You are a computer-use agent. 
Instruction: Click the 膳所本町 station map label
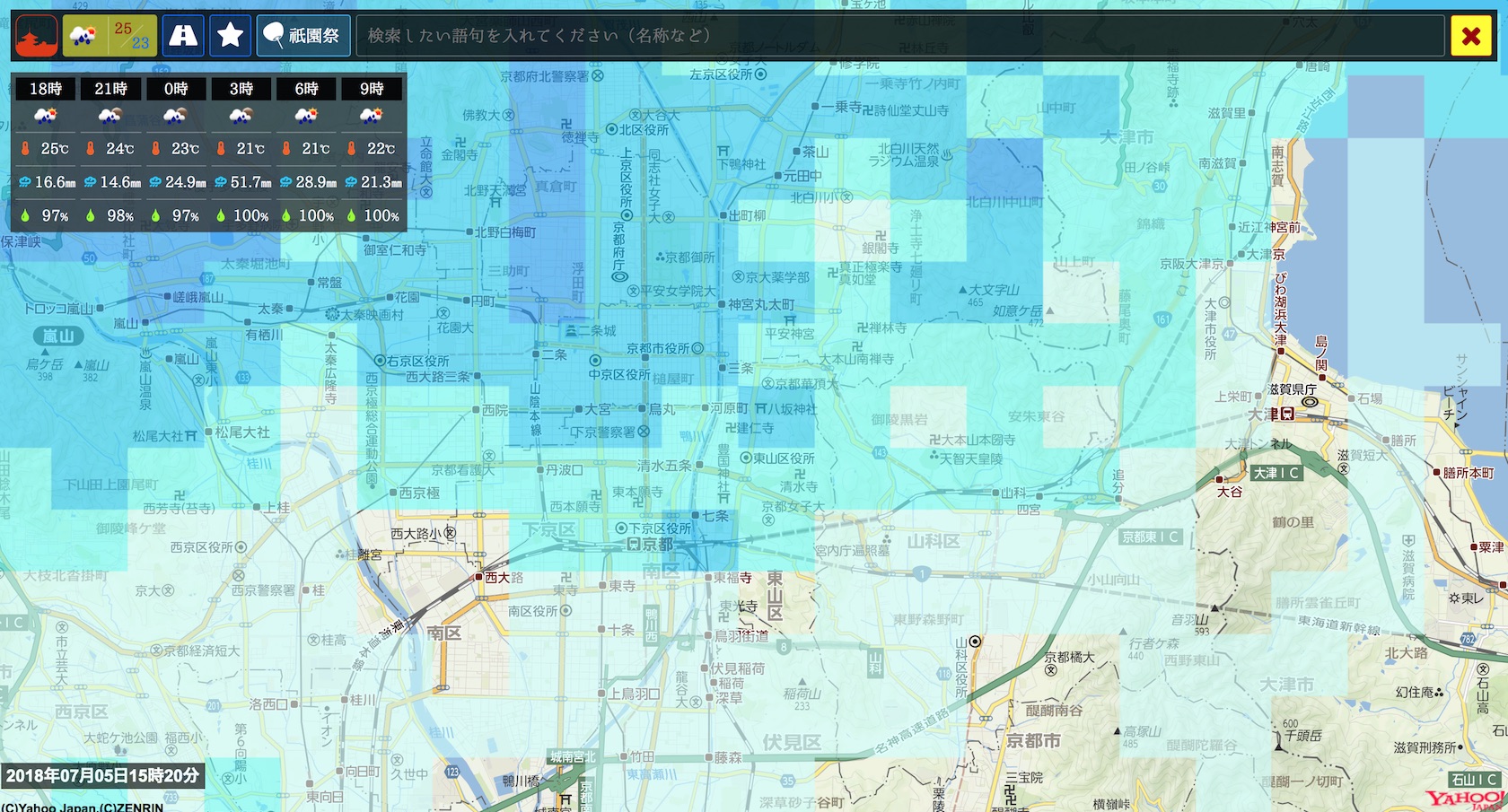click(x=1469, y=473)
